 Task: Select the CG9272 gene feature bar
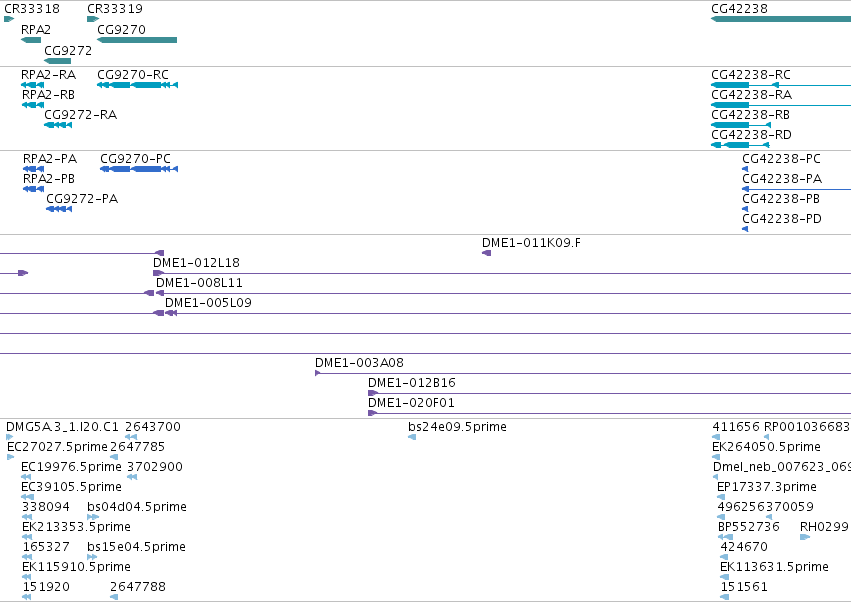click(x=58, y=61)
